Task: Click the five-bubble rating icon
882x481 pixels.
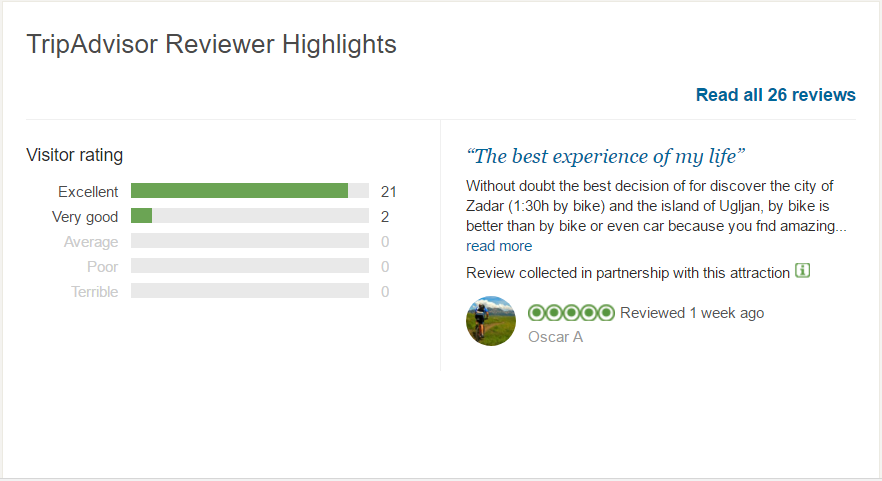Action: point(571,313)
